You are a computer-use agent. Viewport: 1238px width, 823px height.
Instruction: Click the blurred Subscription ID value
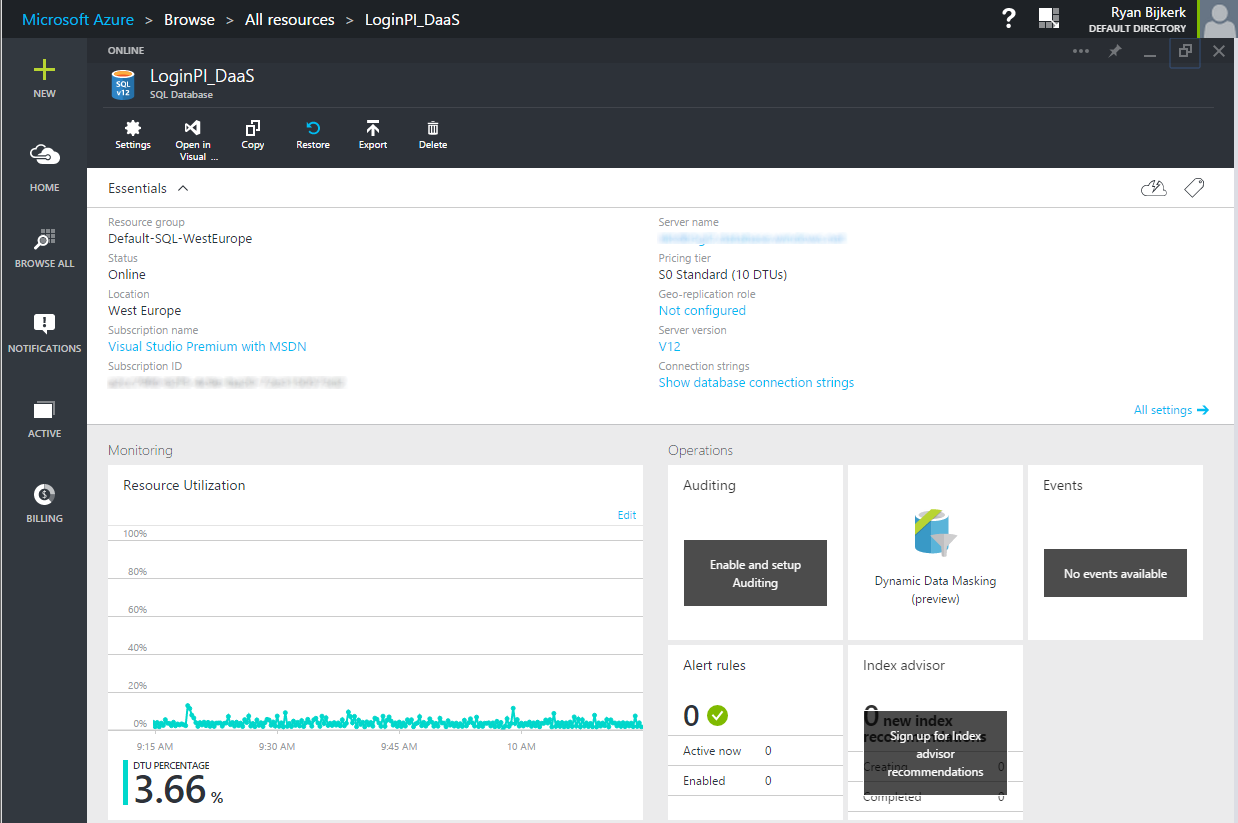(226, 383)
